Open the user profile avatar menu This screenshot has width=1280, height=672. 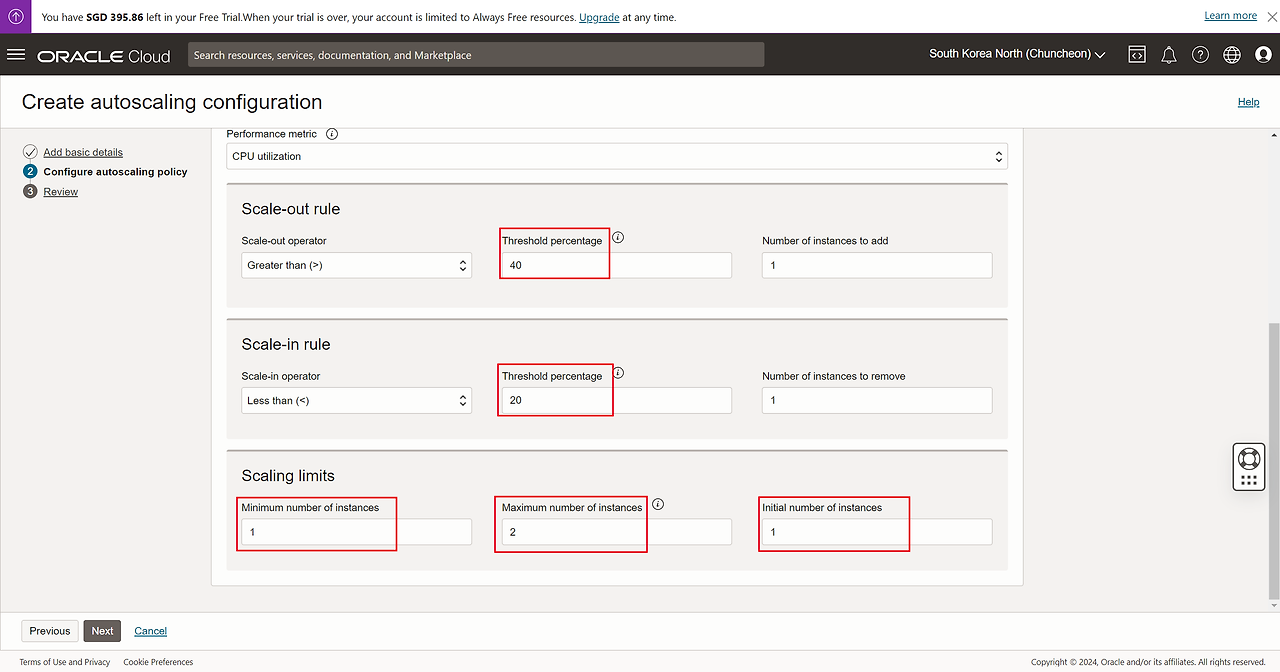(x=1263, y=55)
